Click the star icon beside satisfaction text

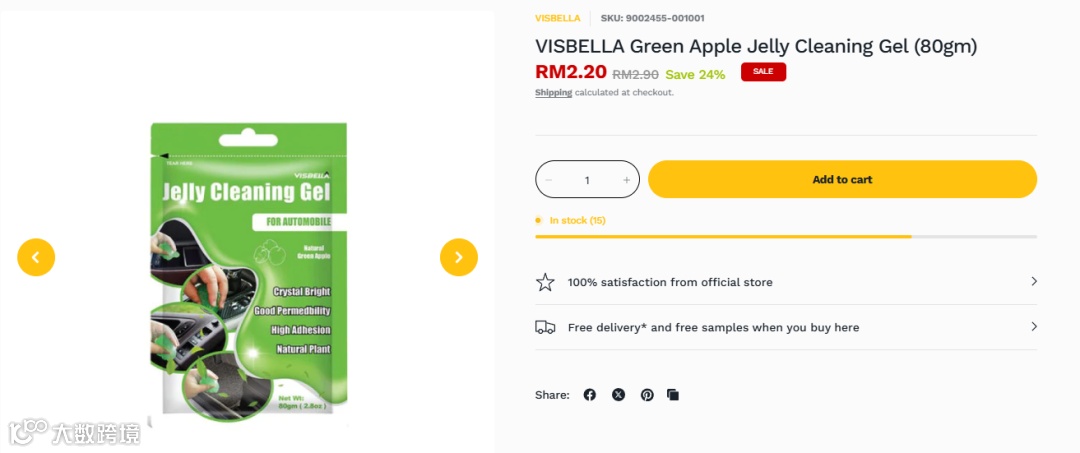(x=545, y=282)
